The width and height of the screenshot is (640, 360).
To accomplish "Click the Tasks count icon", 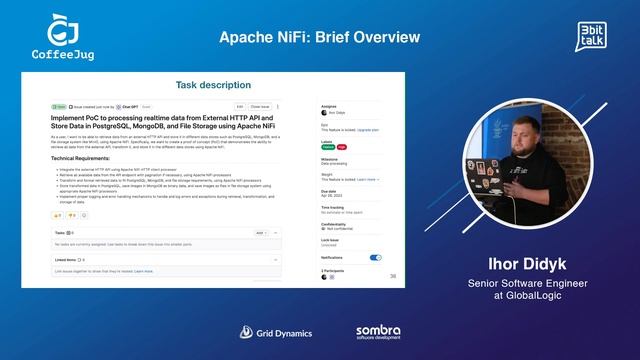I will (69, 233).
